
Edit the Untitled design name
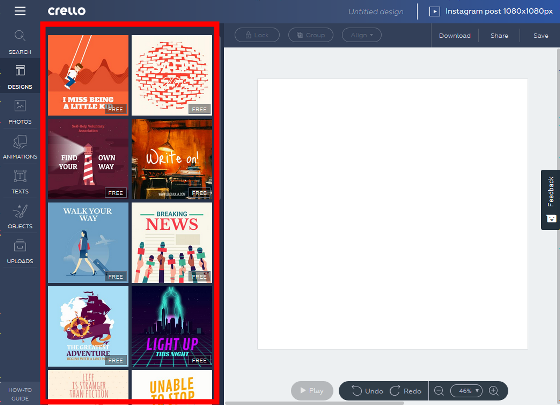376,11
